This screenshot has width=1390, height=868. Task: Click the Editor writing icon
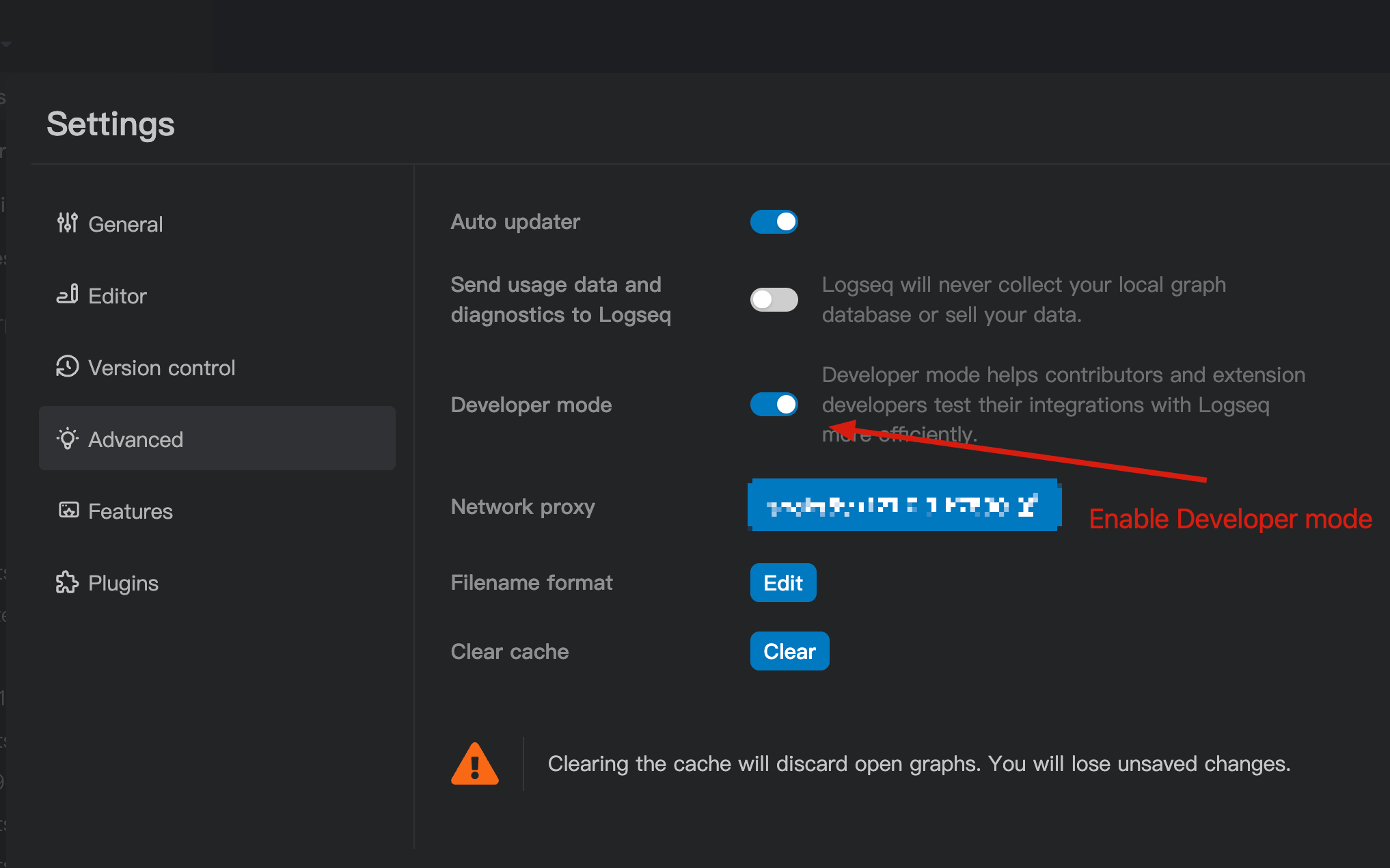tap(67, 295)
